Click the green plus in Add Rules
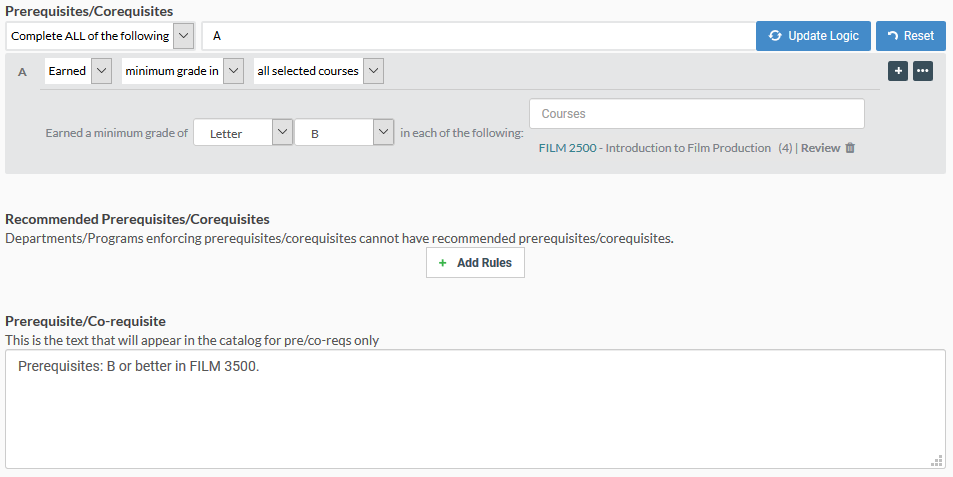The image size is (953, 477). [x=442, y=263]
